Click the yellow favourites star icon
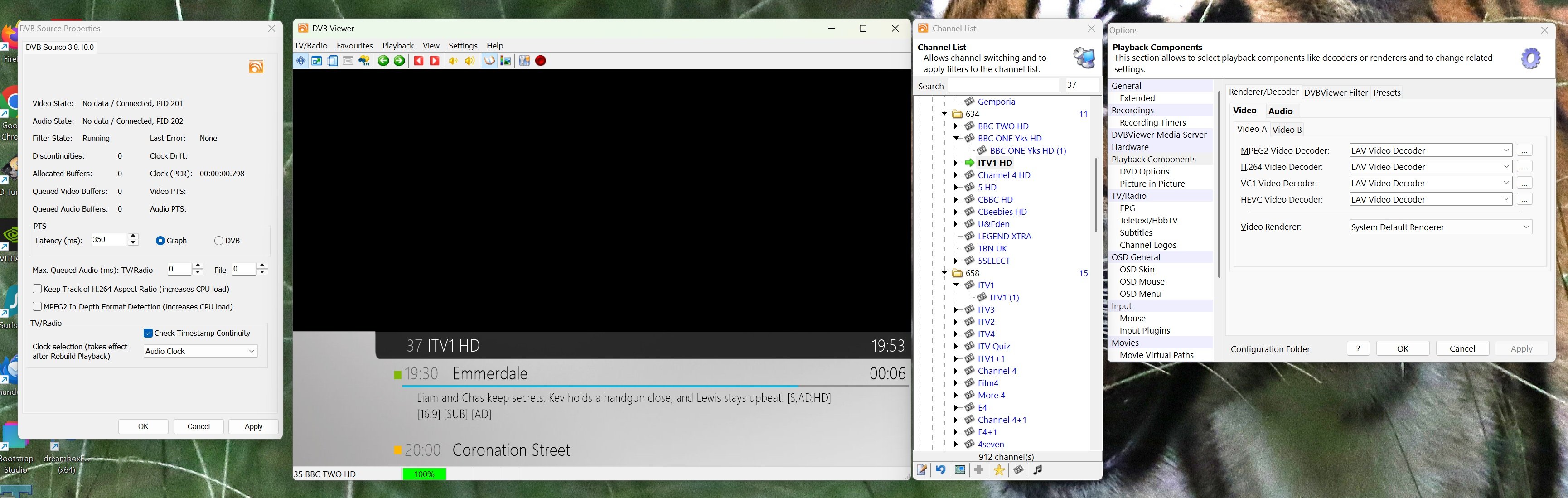The height and width of the screenshot is (498, 1568). click(x=999, y=470)
